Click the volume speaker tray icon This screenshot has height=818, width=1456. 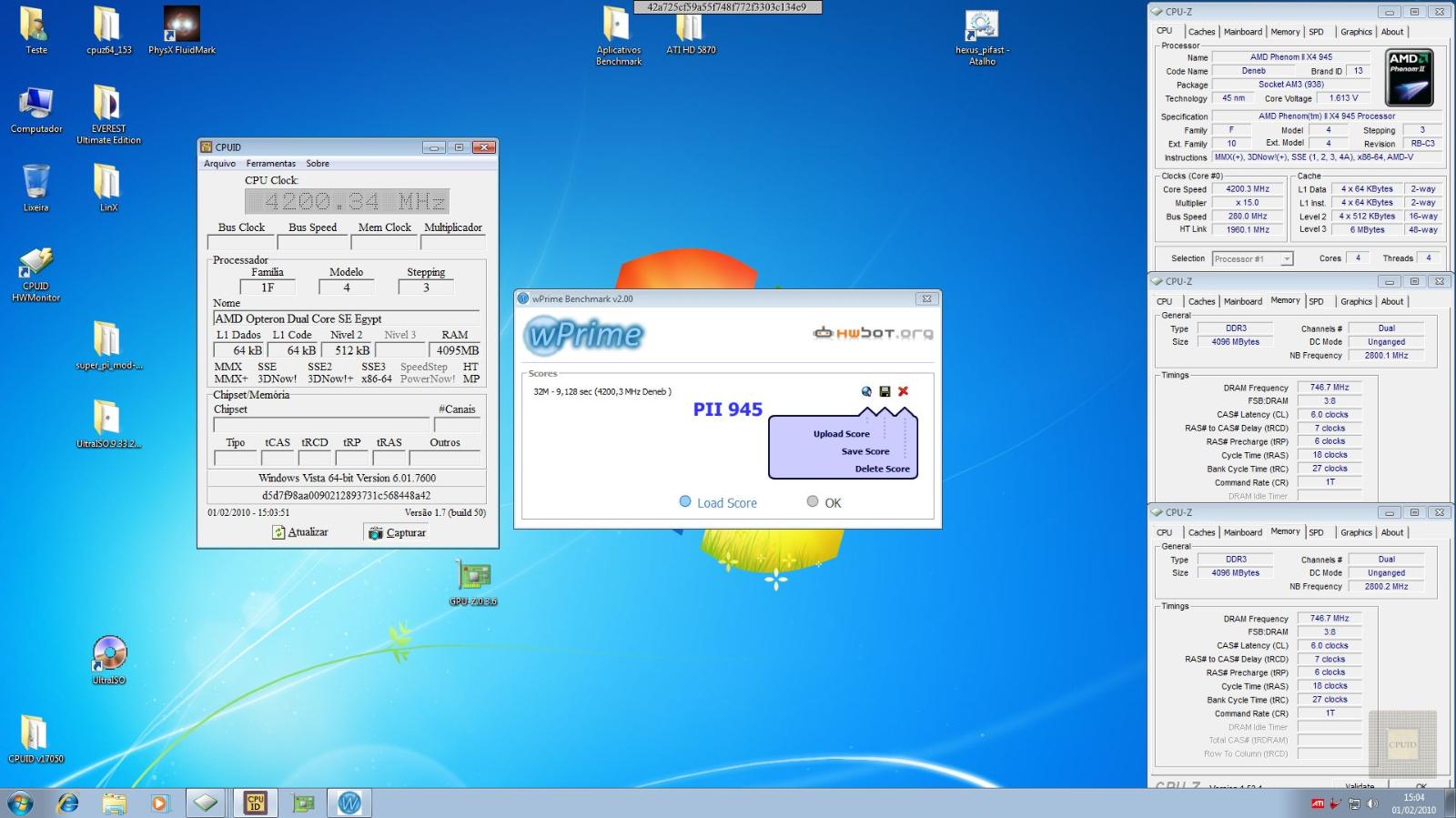[1371, 803]
